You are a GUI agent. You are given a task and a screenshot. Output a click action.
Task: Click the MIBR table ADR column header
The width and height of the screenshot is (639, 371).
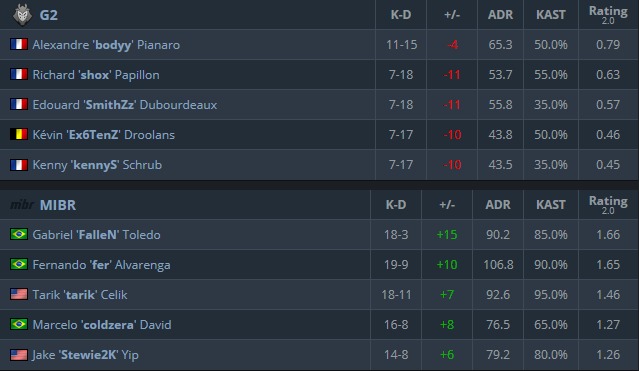click(x=498, y=205)
